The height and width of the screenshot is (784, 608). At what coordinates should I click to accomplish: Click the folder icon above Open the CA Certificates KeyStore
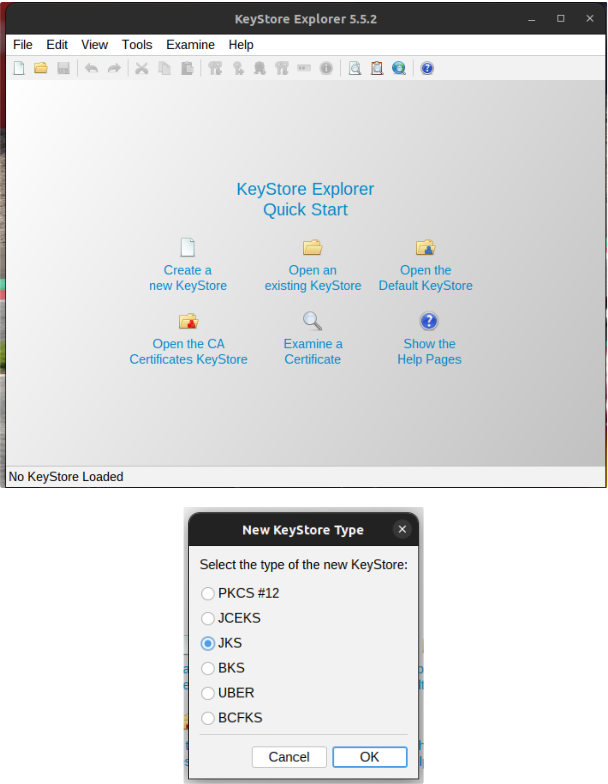click(x=188, y=320)
